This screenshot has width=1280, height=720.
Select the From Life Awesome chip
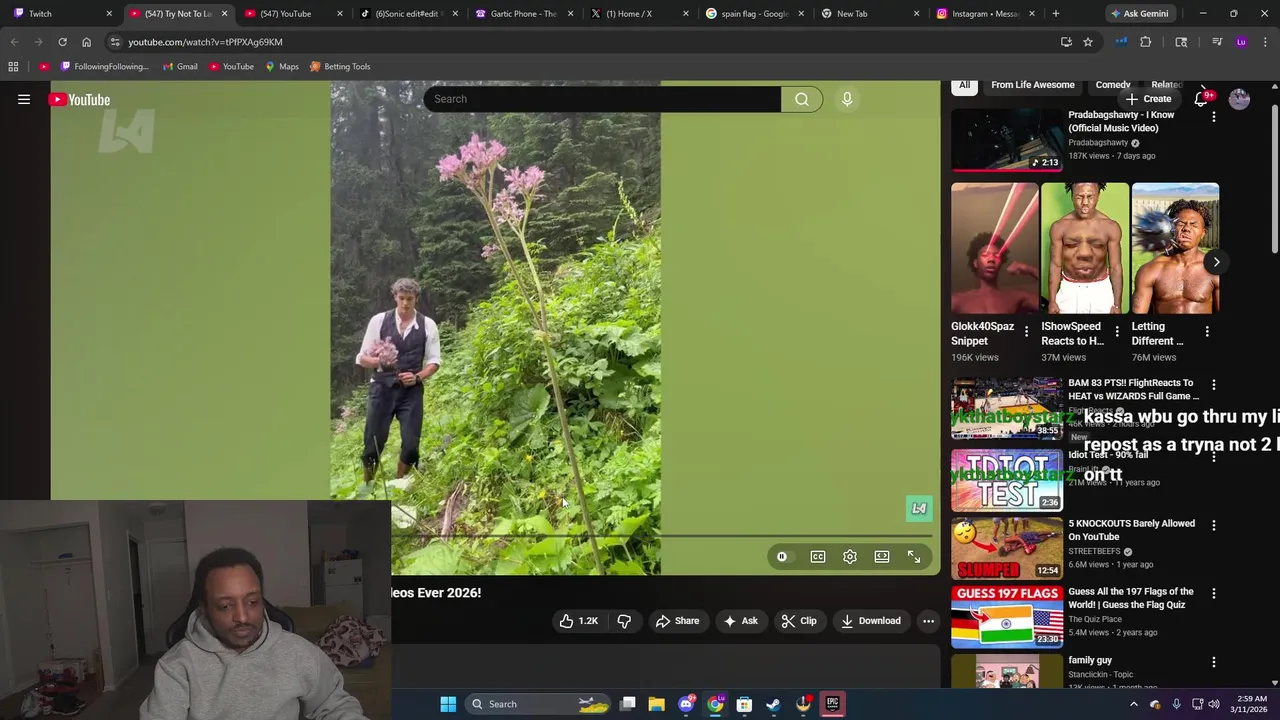coord(1033,85)
